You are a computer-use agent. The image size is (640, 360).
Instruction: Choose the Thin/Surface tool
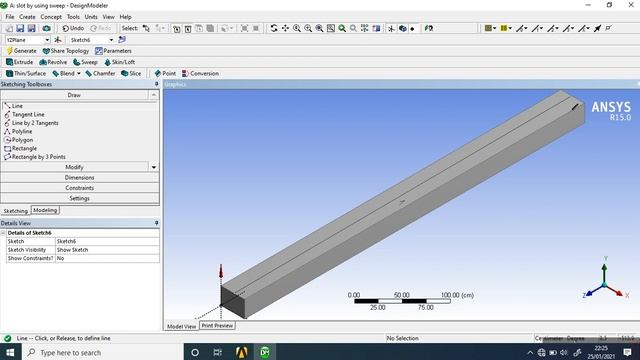click(x=26, y=73)
